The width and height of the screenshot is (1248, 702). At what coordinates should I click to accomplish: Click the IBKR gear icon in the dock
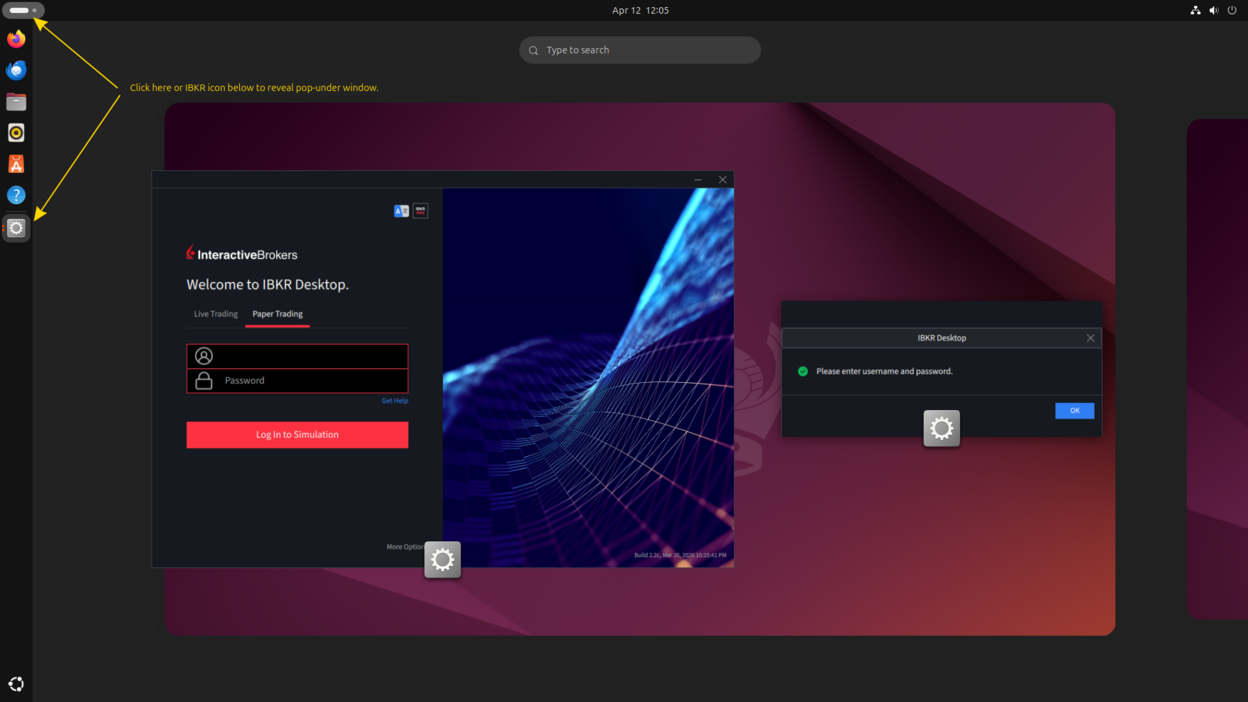coord(16,228)
